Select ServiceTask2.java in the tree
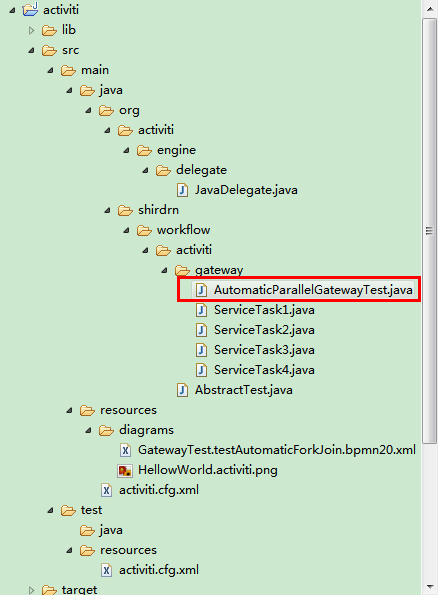Image resolution: width=445 pixels, height=595 pixels. pos(264,330)
